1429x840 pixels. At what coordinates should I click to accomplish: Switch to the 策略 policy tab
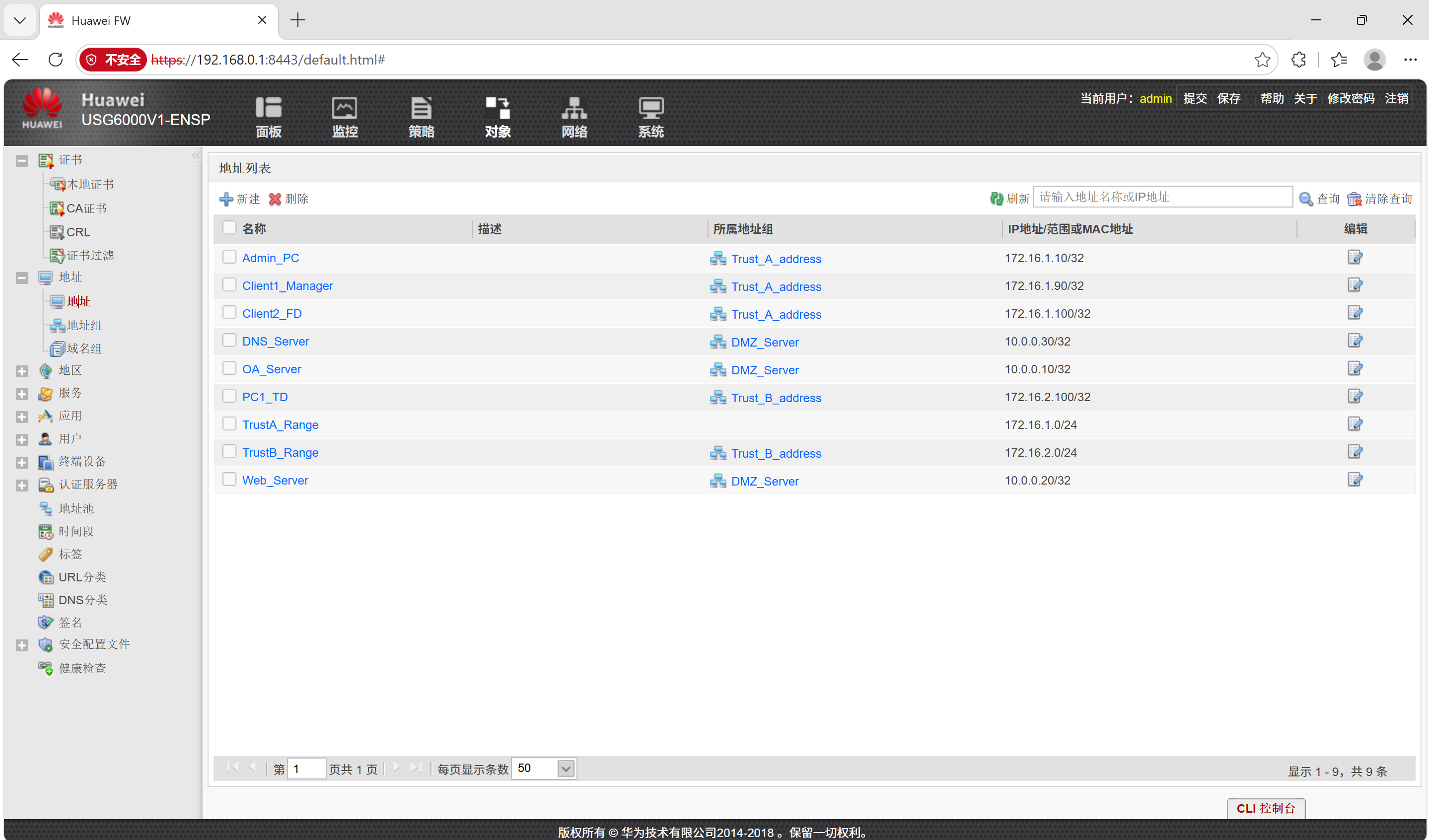point(422,117)
